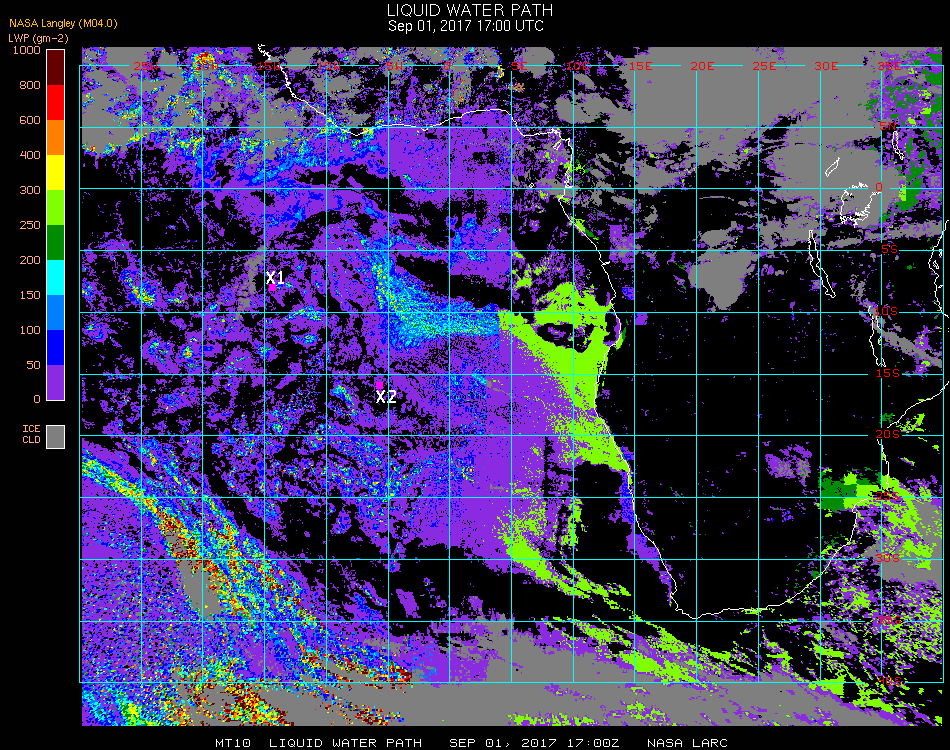This screenshot has width=950, height=750.
Task: Click the '5S' latitude label
Action: click(x=889, y=249)
